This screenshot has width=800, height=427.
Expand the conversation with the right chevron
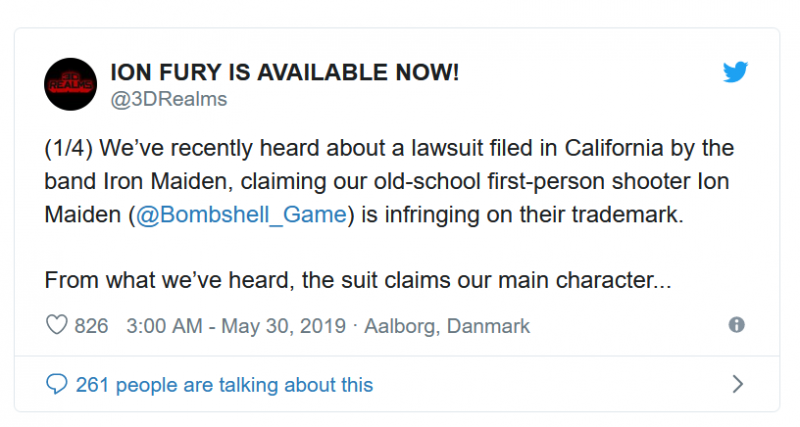[738, 384]
